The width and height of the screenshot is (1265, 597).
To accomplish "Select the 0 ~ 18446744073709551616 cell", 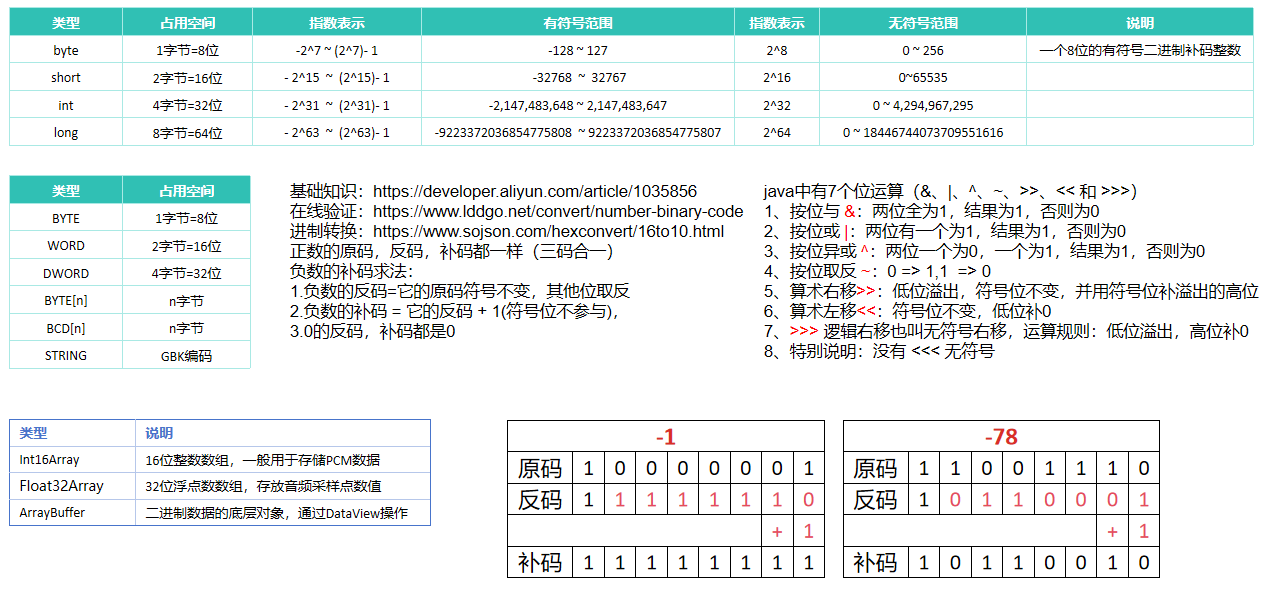I will tap(922, 132).
